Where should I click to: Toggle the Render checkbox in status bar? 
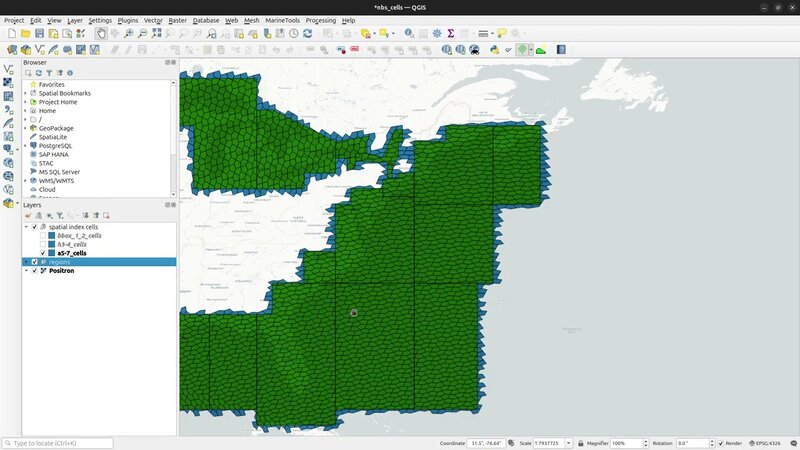(721, 443)
